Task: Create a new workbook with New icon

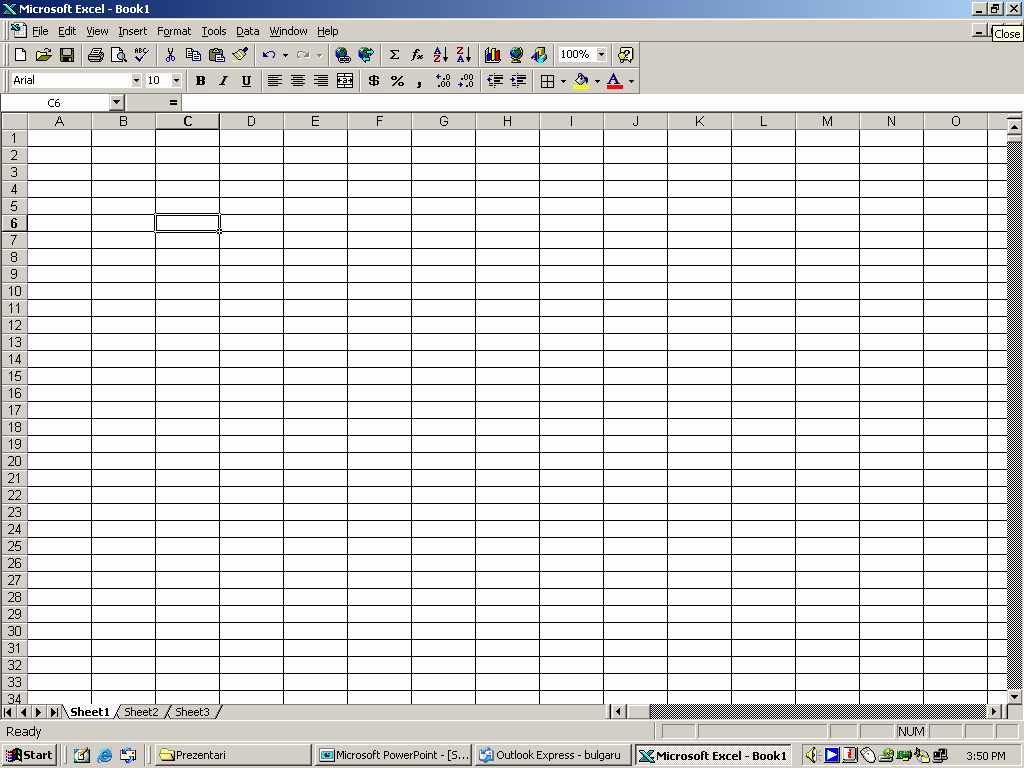Action: click(20, 55)
